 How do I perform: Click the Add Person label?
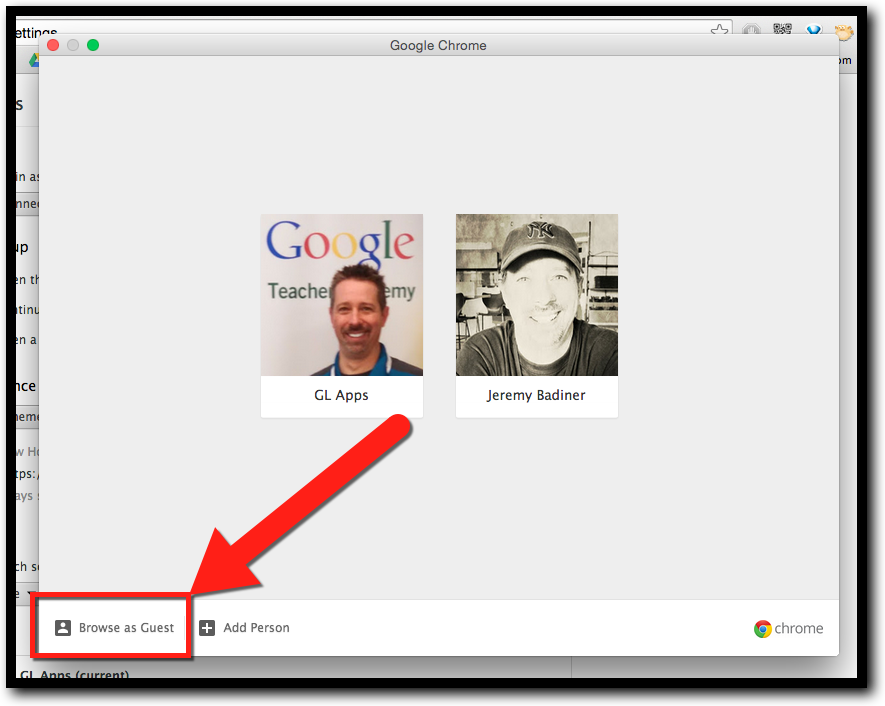(x=256, y=628)
